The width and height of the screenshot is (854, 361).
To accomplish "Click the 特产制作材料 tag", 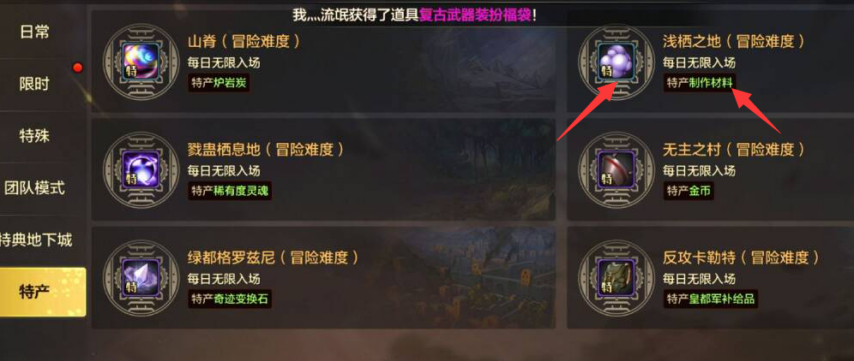I will [699, 83].
